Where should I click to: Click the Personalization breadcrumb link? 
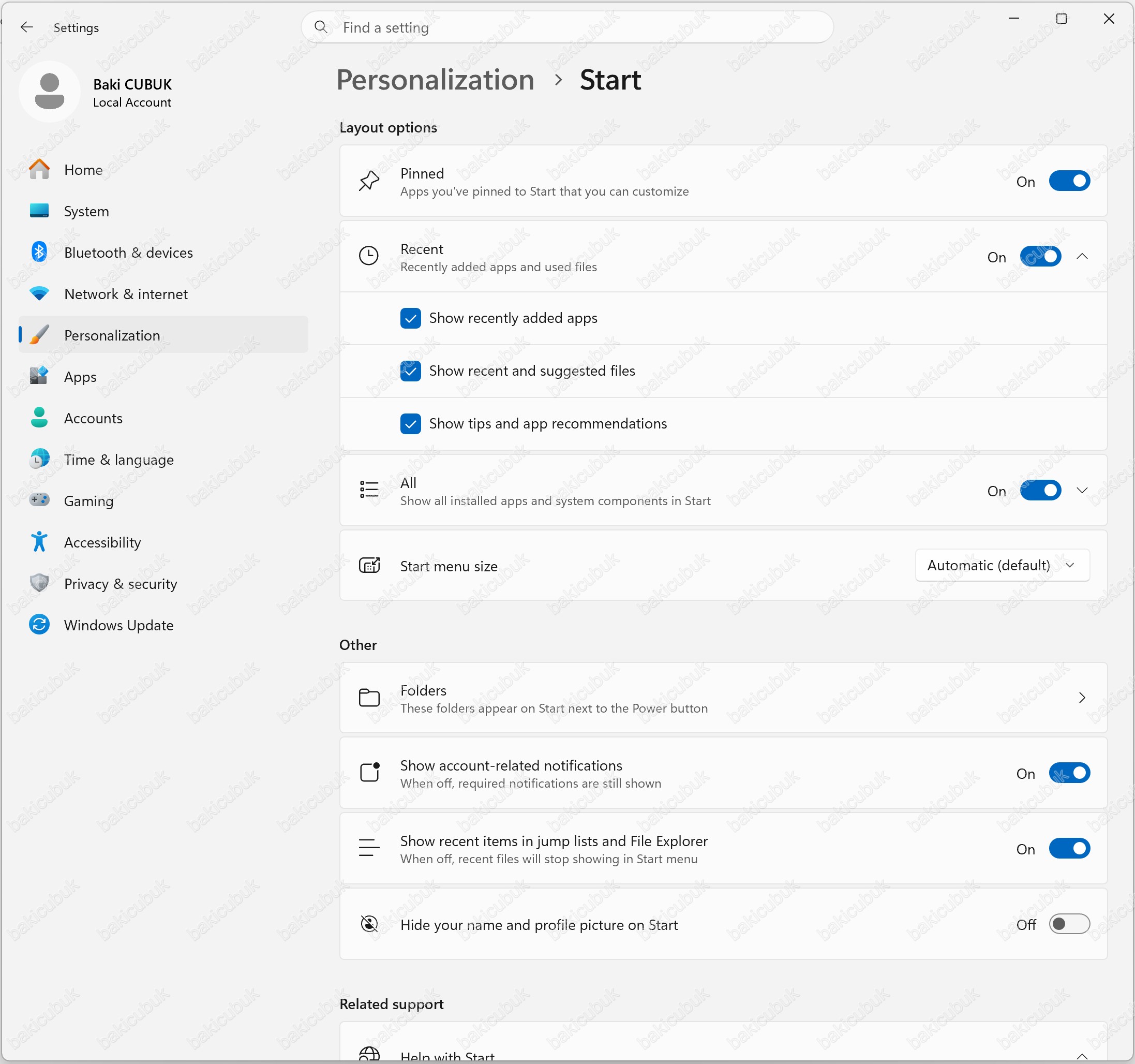(436, 80)
